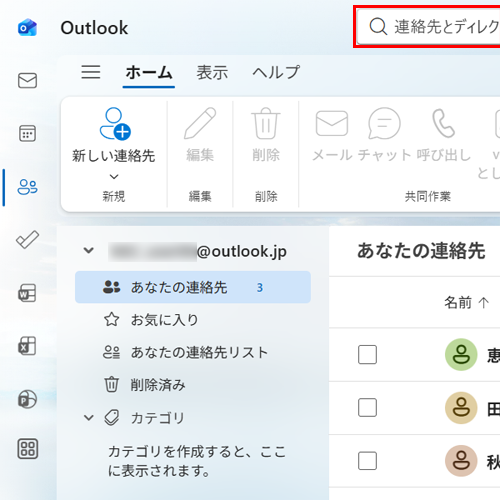This screenshot has width=500, height=500.
Task: Click the 新しい連絡先 person-plus icon
Action: (115, 123)
